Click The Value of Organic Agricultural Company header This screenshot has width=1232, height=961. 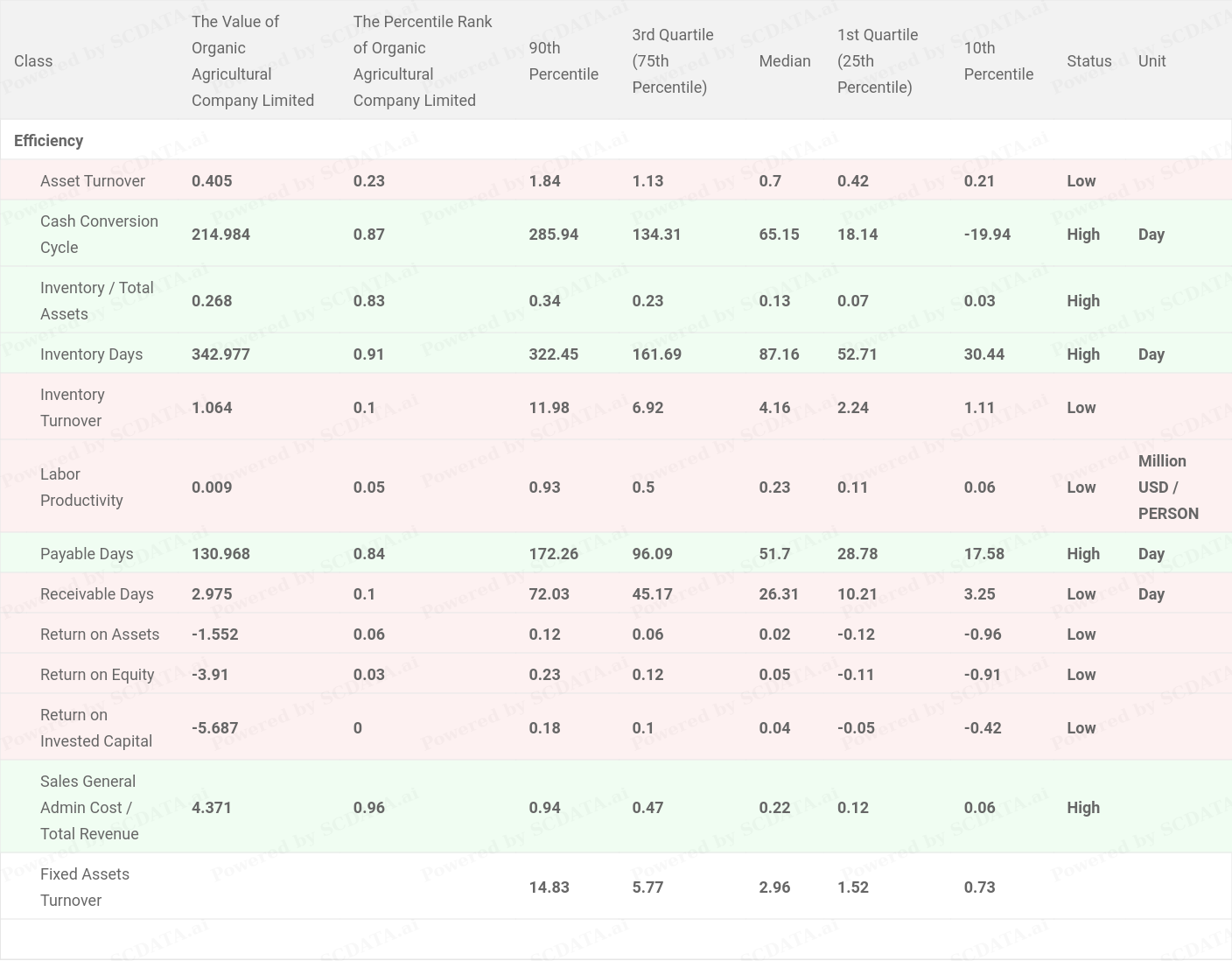pos(252,60)
